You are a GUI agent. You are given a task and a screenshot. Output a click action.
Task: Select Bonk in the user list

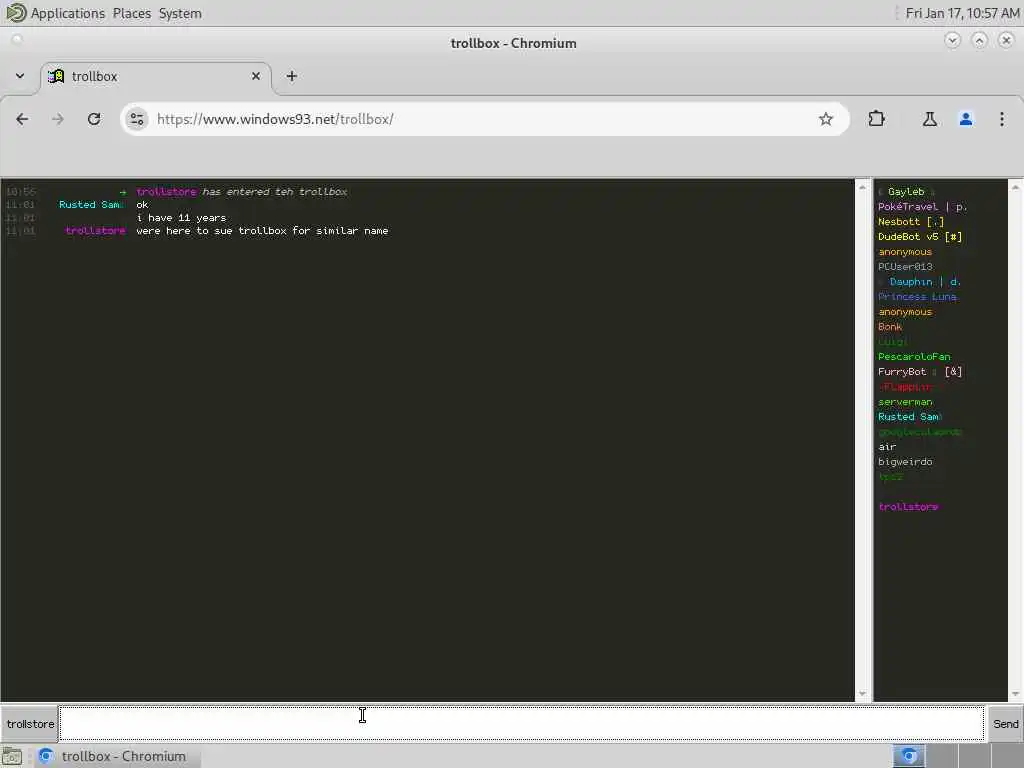[x=889, y=327]
